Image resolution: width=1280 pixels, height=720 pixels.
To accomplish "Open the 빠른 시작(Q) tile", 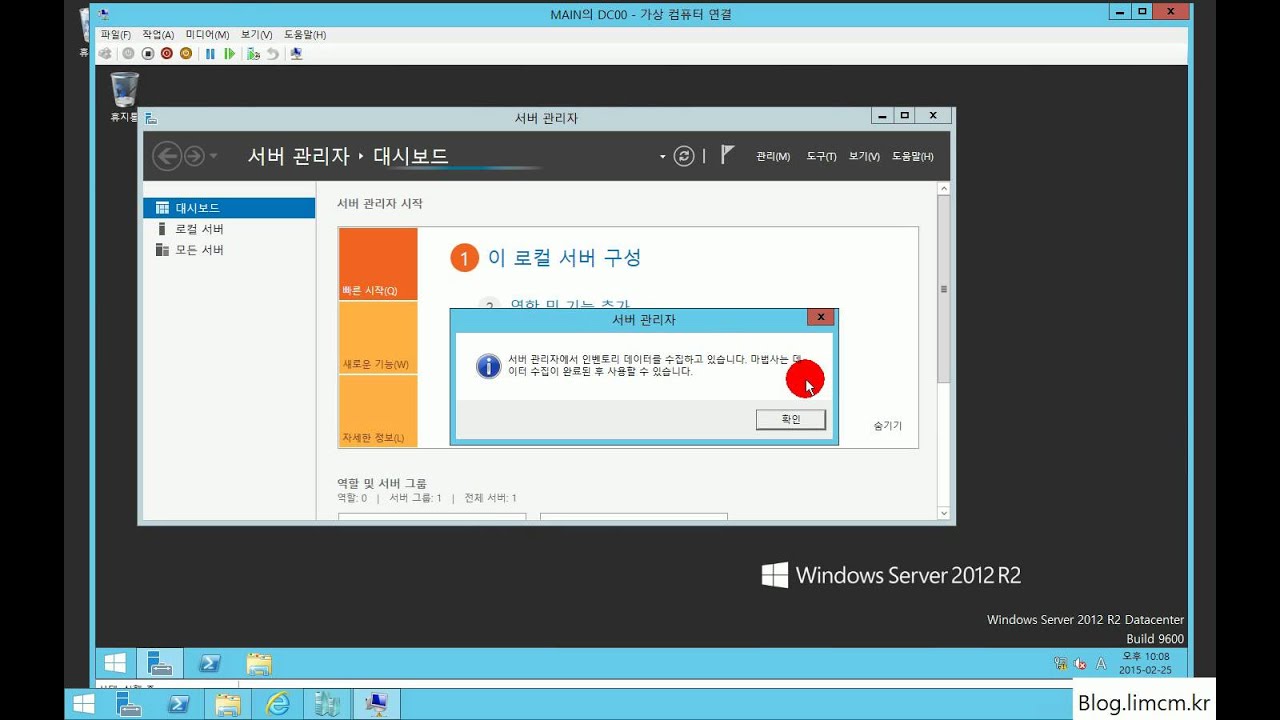I will [378, 264].
